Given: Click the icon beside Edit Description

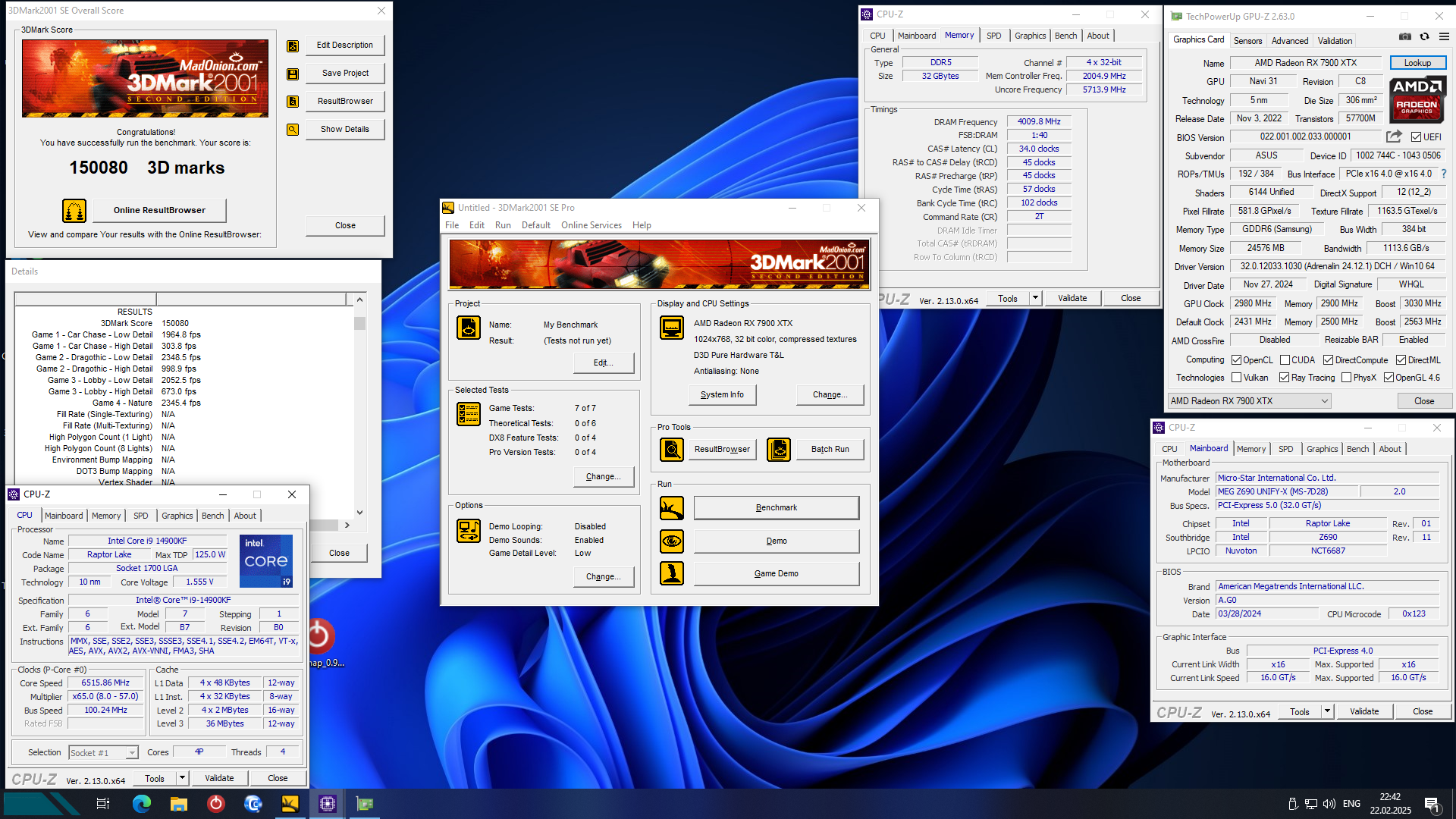Looking at the screenshot, I should click(x=293, y=45).
